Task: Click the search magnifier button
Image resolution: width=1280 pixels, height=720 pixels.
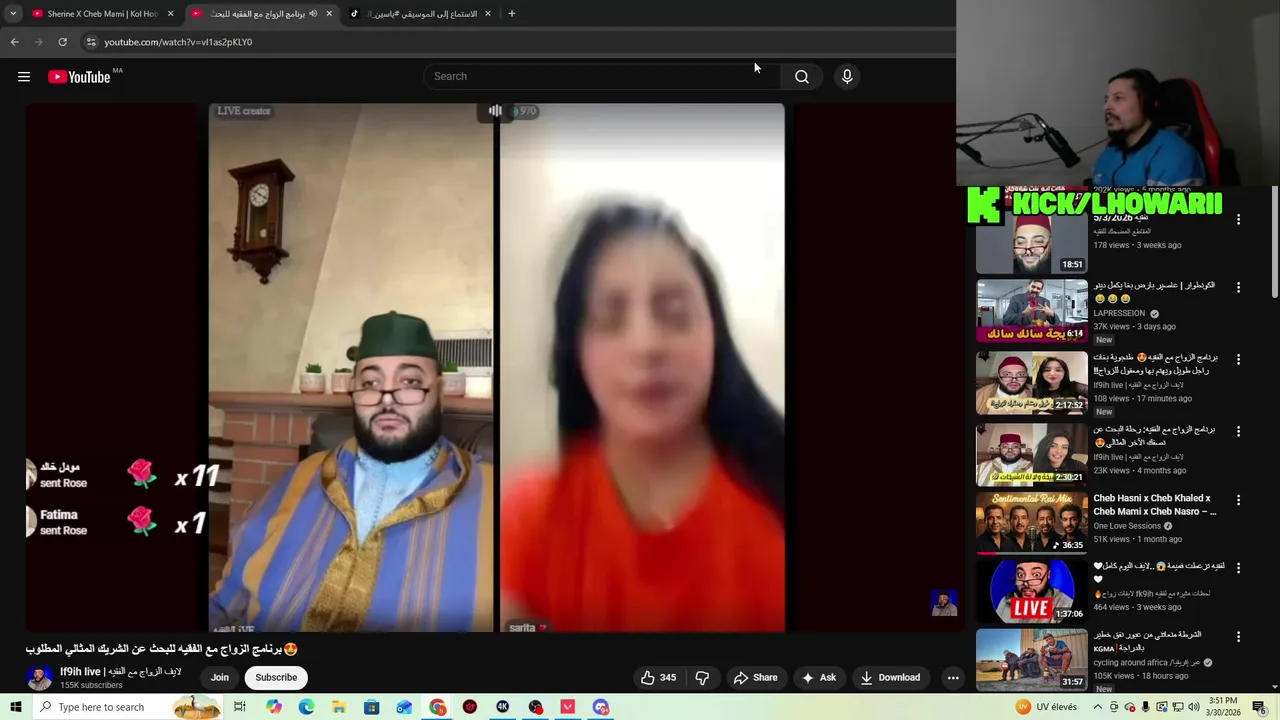Action: pyautogui.click(x=802, y=77)
